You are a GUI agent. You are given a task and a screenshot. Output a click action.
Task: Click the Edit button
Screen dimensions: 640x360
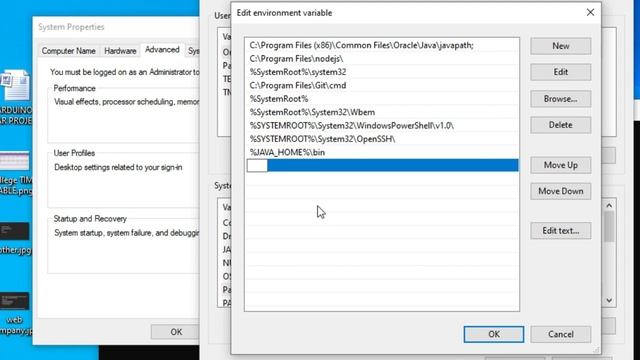point(560,72)
